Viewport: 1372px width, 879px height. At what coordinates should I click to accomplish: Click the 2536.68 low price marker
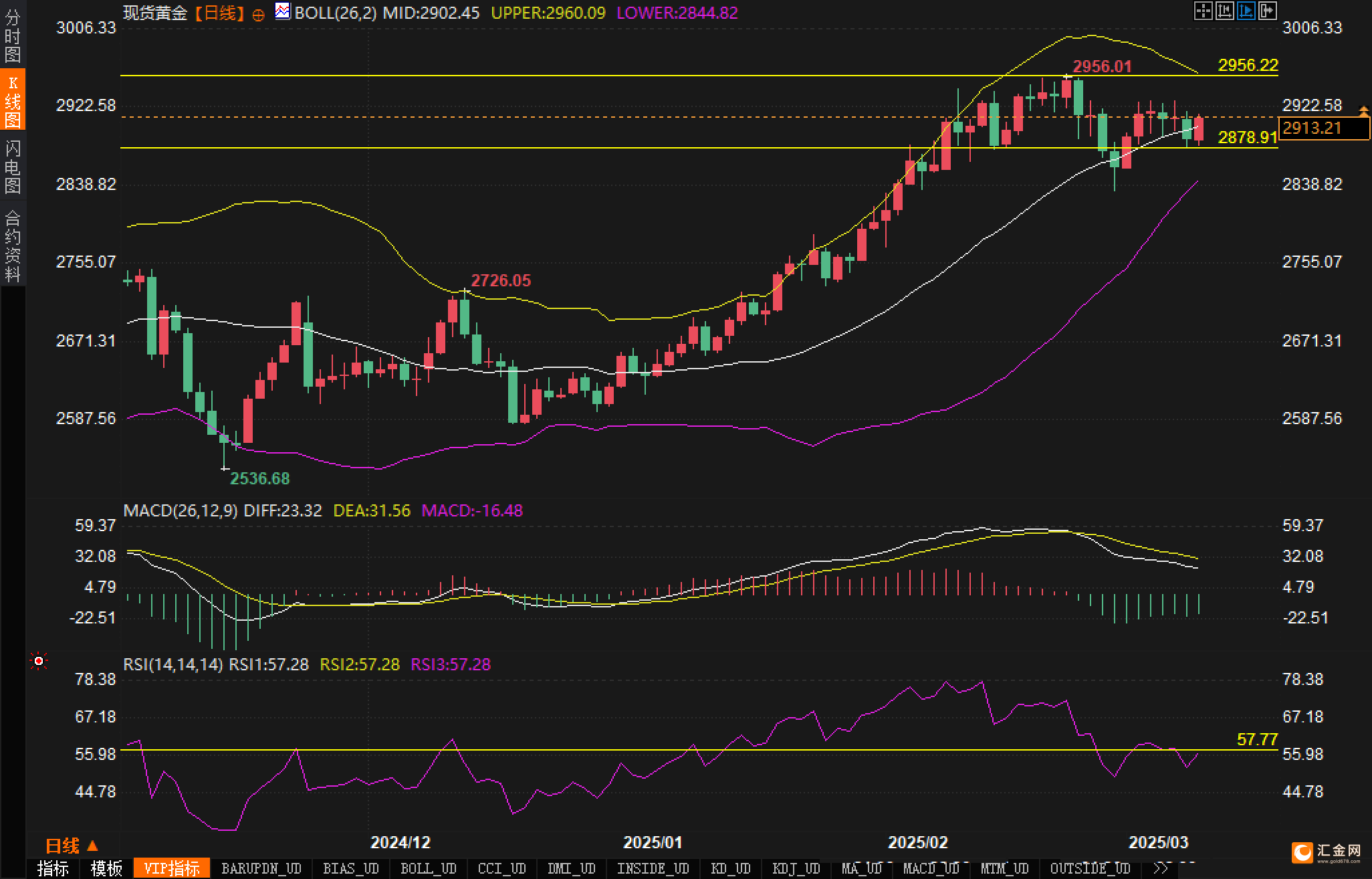point(260,478)
